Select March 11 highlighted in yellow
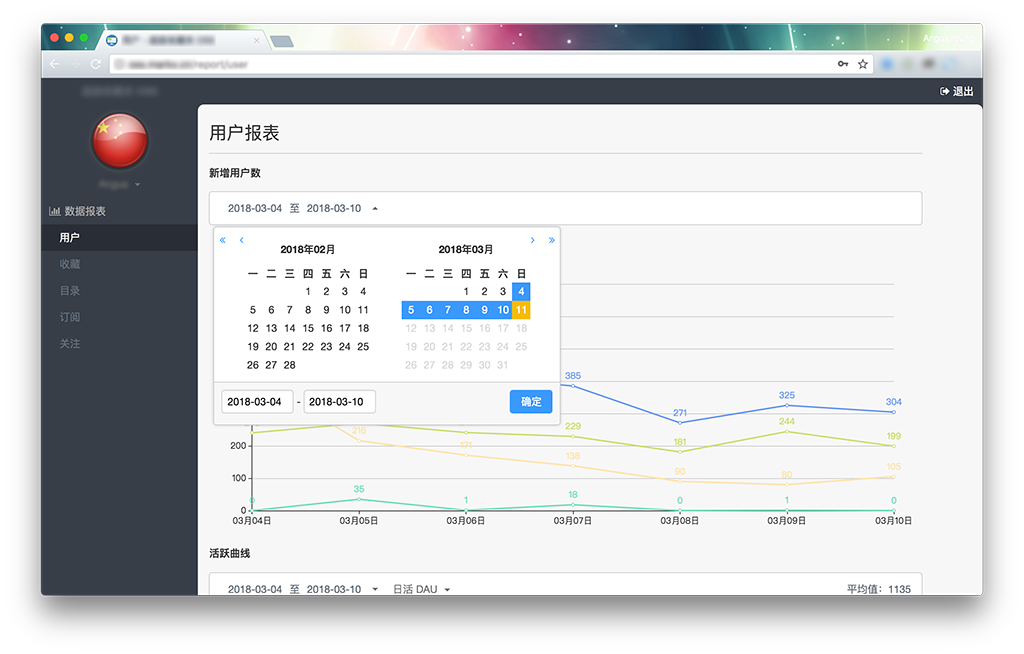Screen dimensions: 1024x654 [521, 310]
